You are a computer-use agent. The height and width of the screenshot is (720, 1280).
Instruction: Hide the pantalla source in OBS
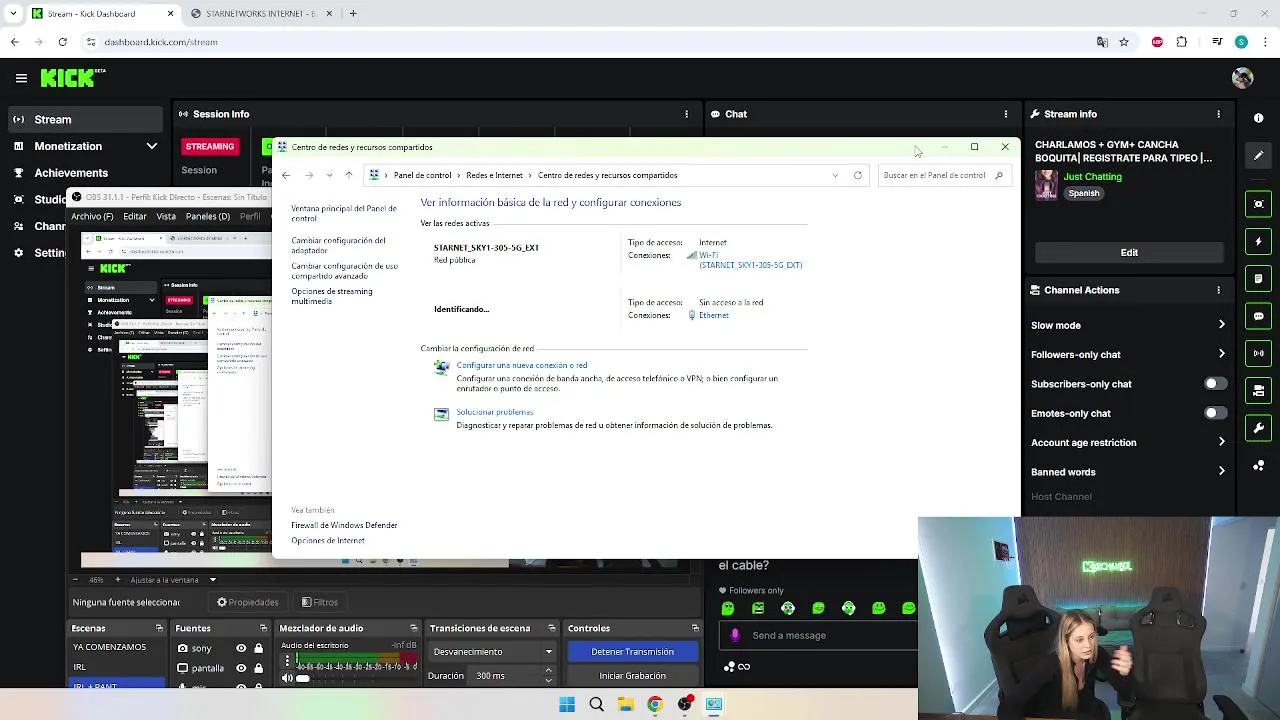241,668
